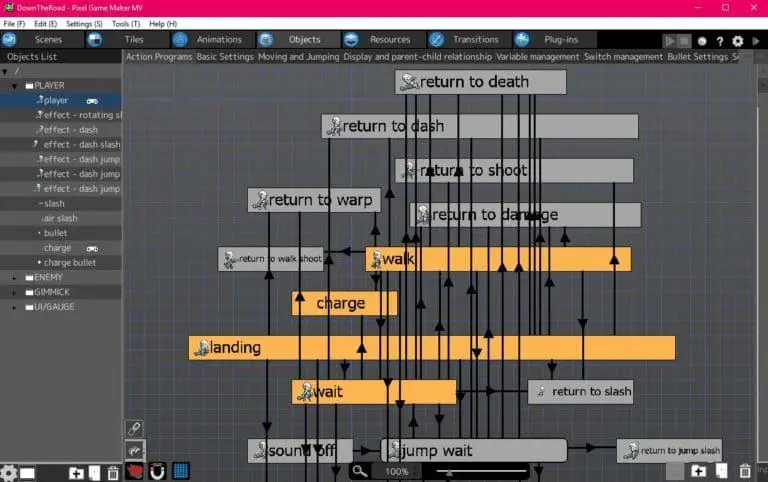Click the zoom slider track
This screenshot has width=768, height=482.
(481, 472)
